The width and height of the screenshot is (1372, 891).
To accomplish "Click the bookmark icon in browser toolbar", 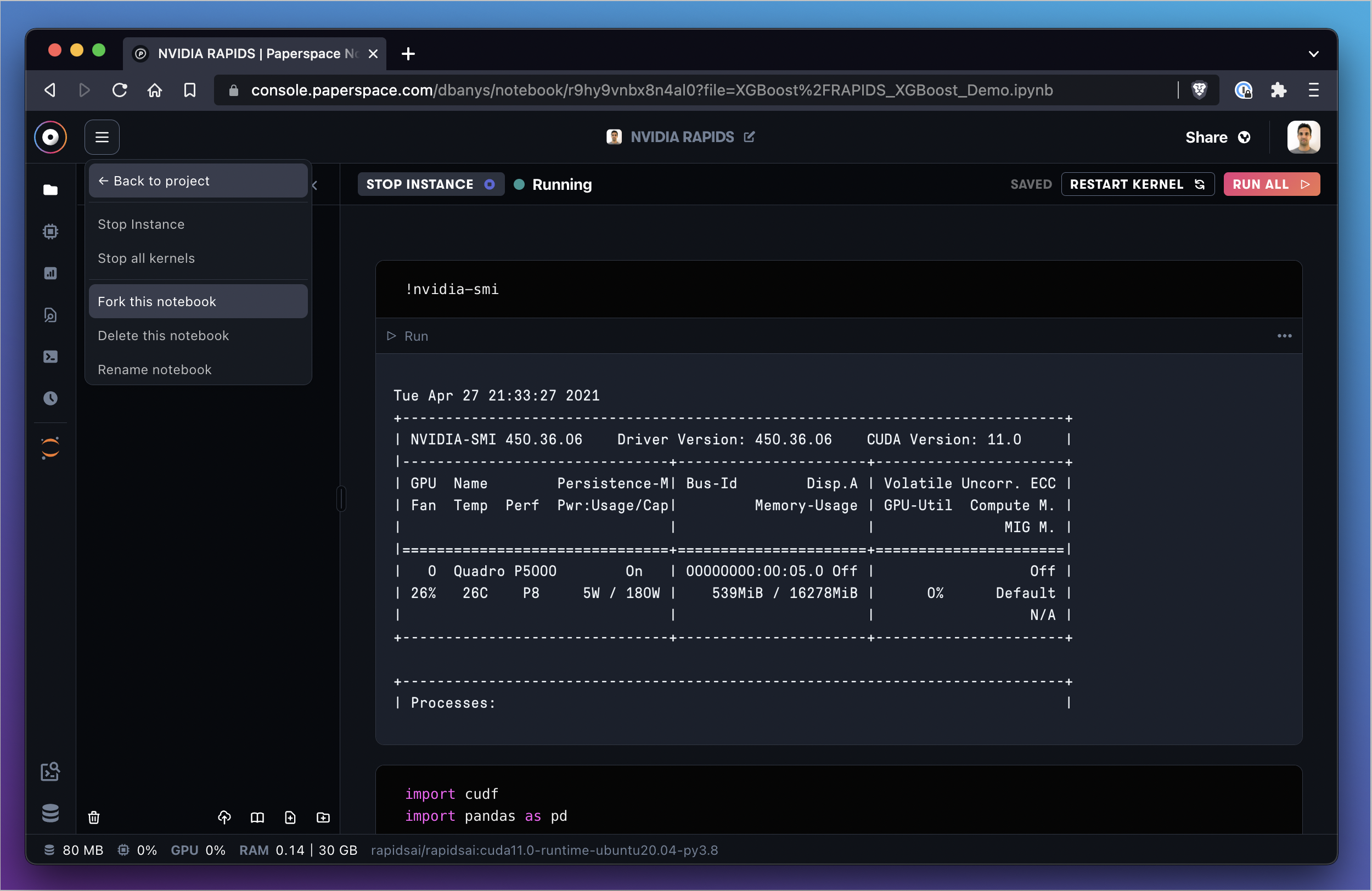I will point(190,90).
